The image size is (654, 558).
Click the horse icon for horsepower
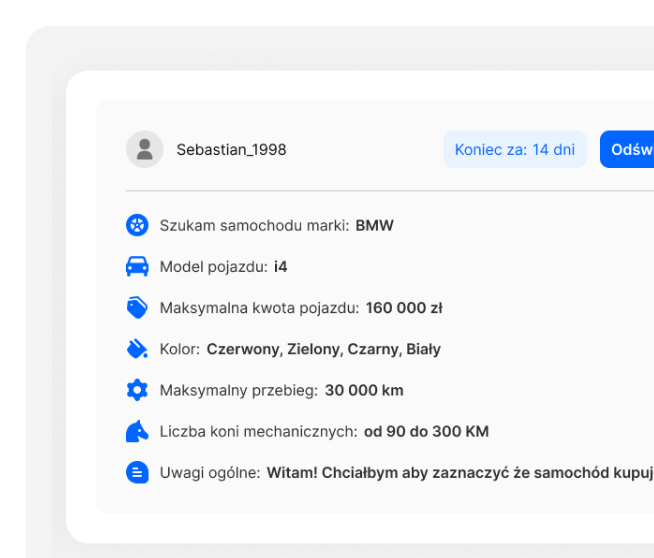coord(137,431)
